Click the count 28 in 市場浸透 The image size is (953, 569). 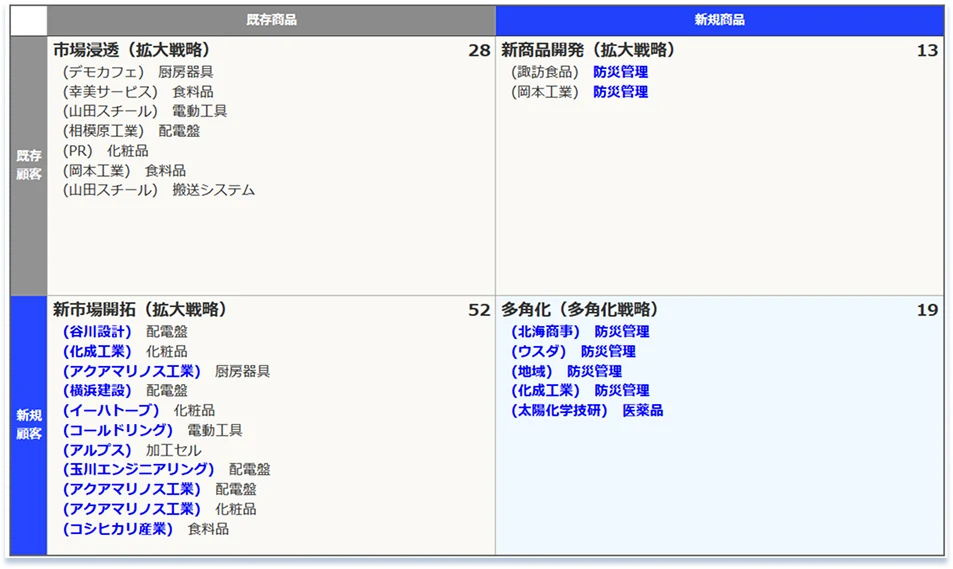[479, 50]
